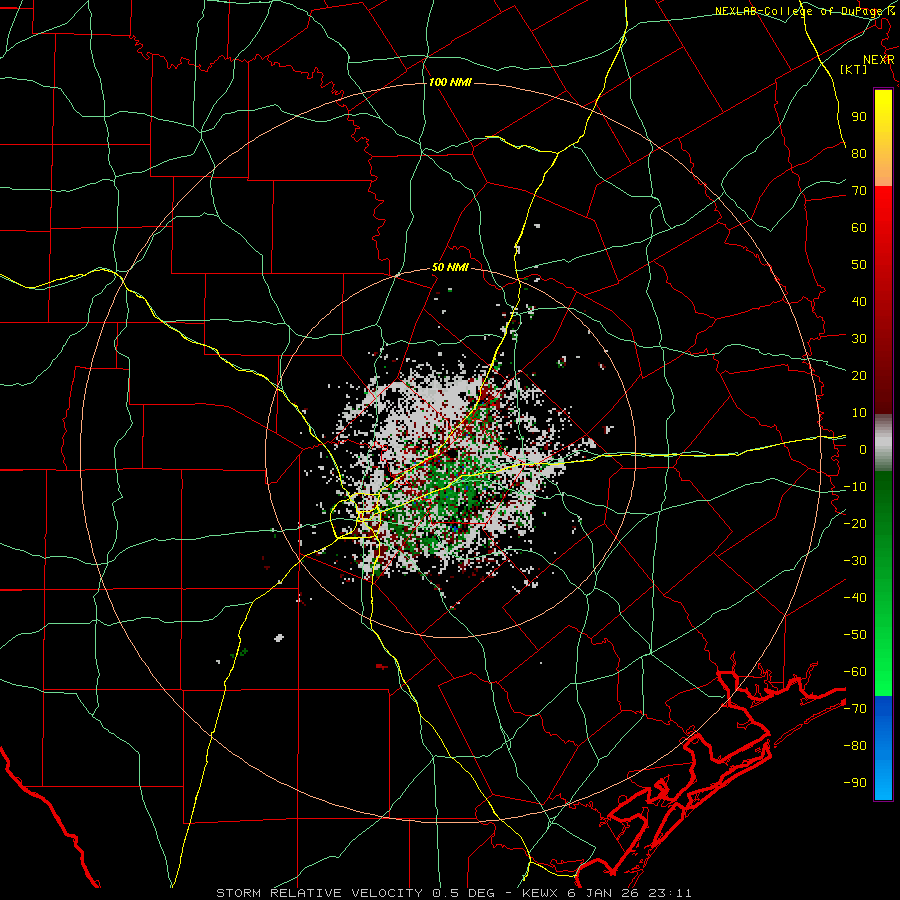Click the 100 NMI range ring label
Viewport: 900px width, 900px height.
[450, 82]
